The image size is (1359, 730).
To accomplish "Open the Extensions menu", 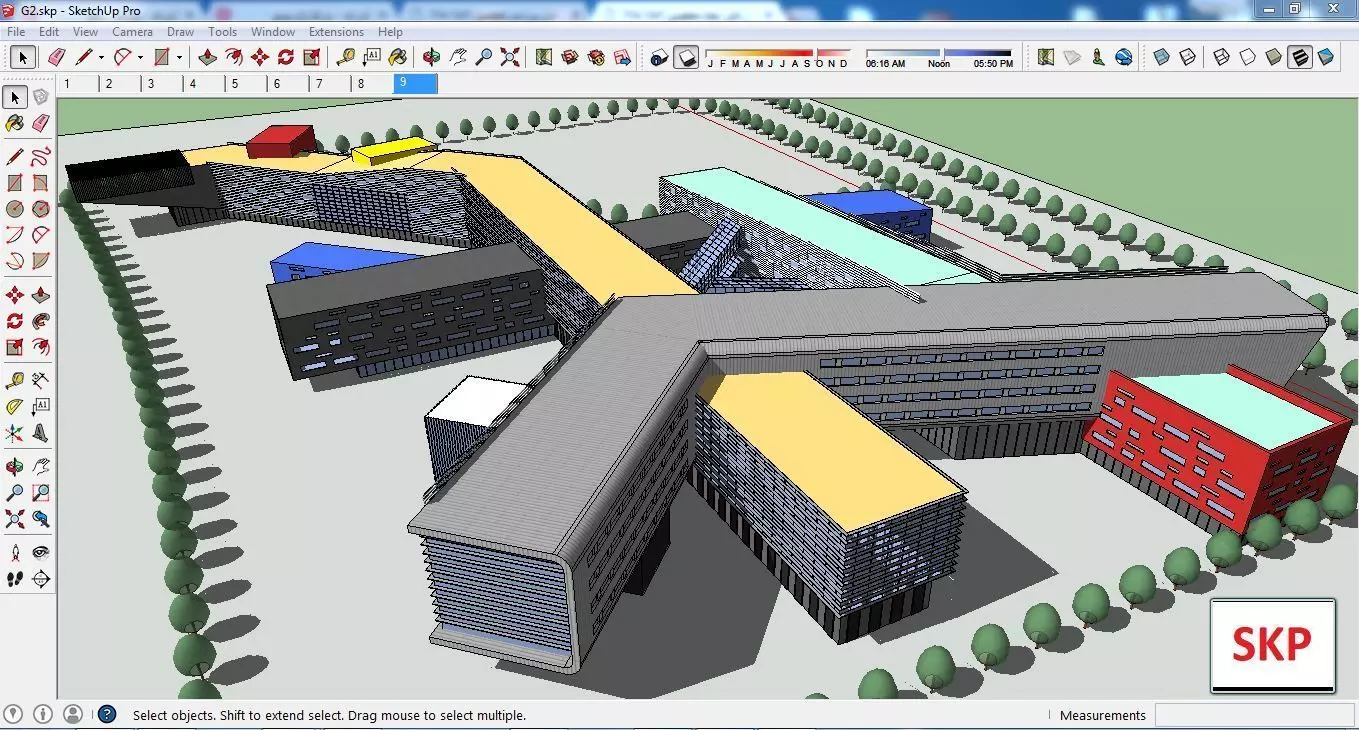I will [336, 32].
